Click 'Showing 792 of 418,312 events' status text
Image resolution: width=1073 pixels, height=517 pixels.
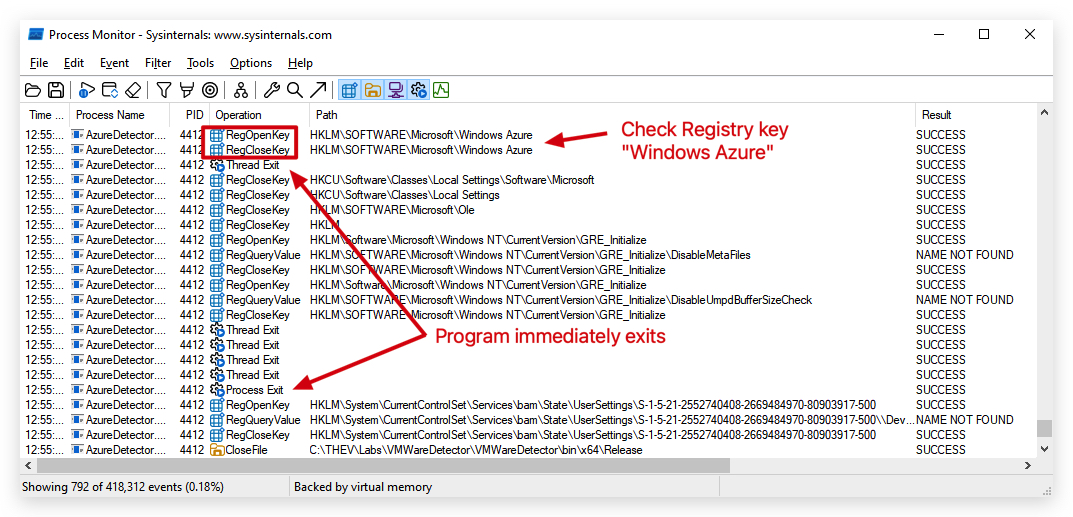coord(122,487)
